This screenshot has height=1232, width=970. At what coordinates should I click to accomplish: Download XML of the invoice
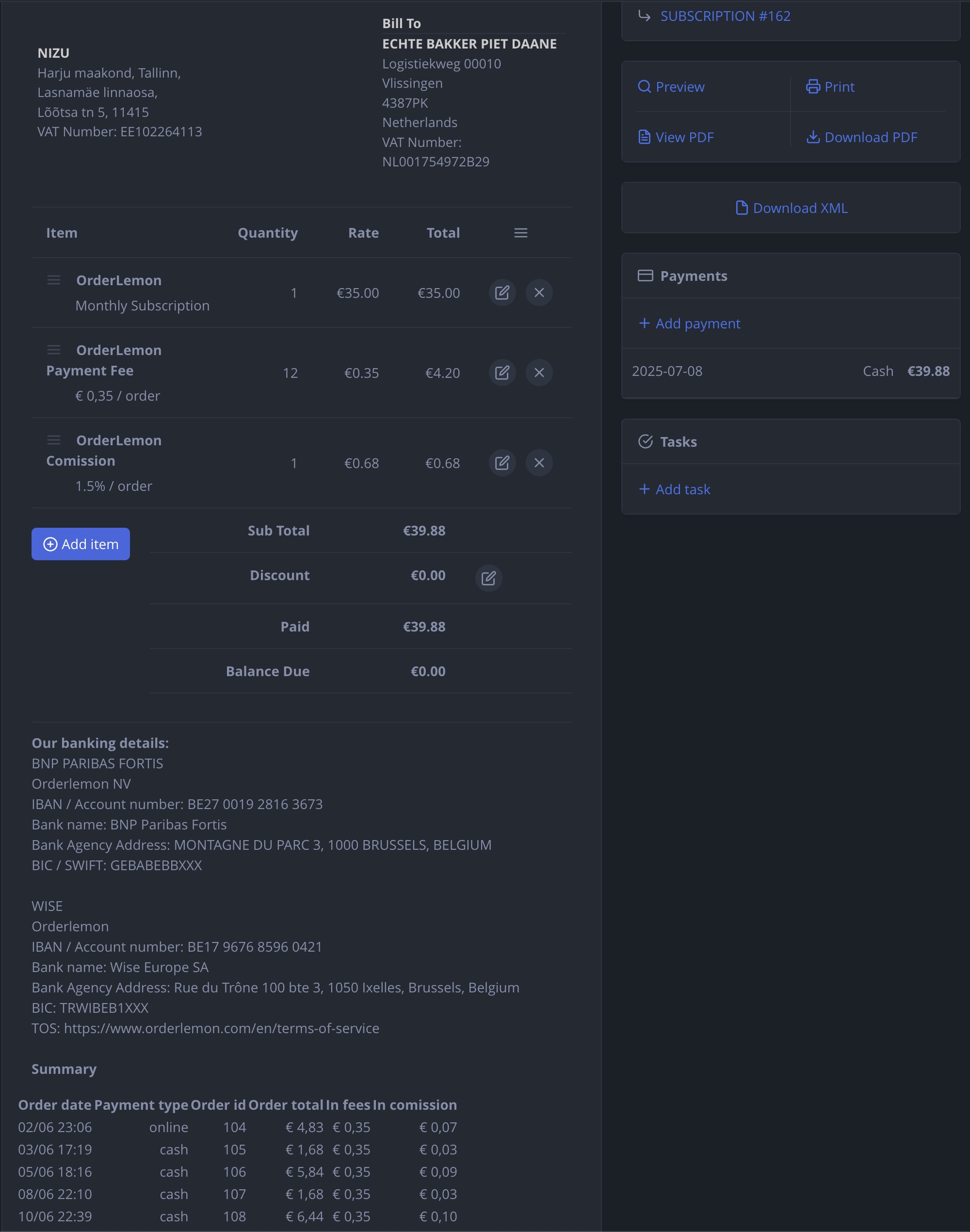click(791, 208)
